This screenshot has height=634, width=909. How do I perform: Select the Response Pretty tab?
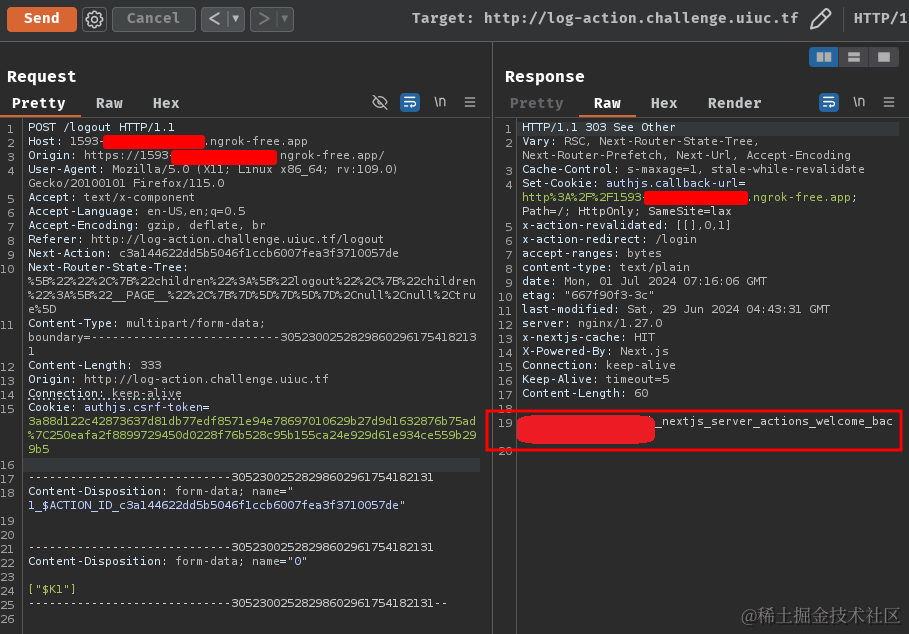[536, 103]
